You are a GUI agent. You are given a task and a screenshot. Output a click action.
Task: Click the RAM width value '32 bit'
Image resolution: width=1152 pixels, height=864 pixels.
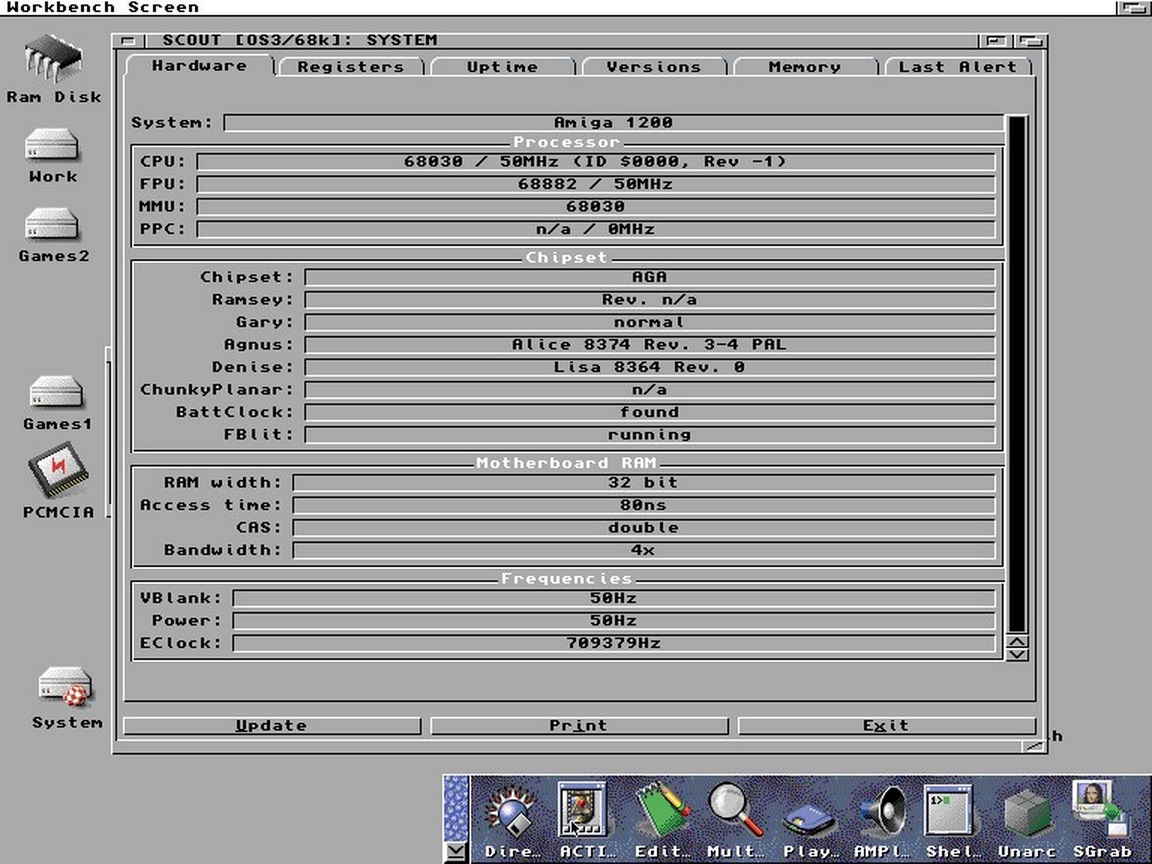tap(644, 483)
